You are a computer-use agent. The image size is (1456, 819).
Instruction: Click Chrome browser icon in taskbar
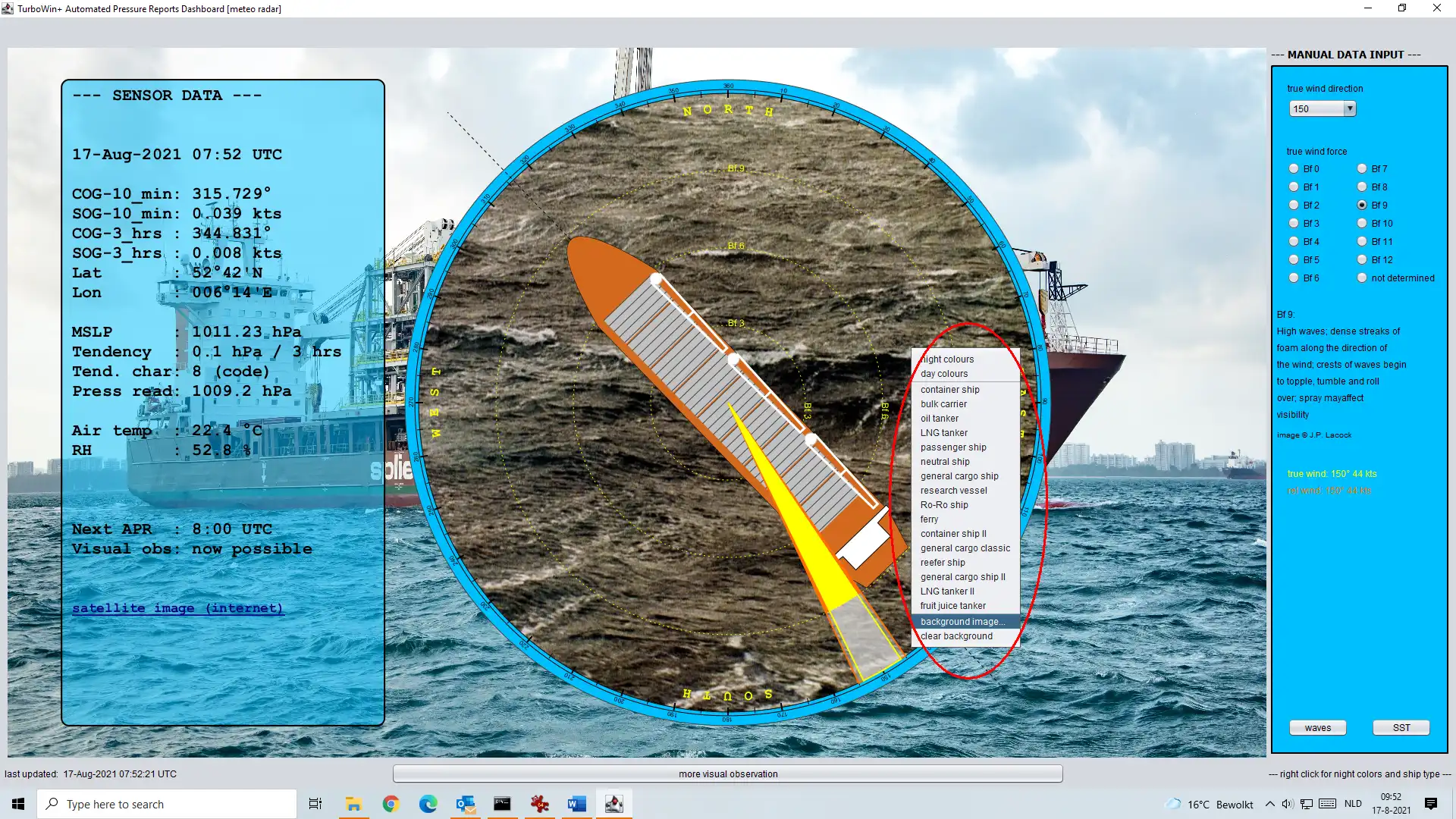click(x=390, y=804)
